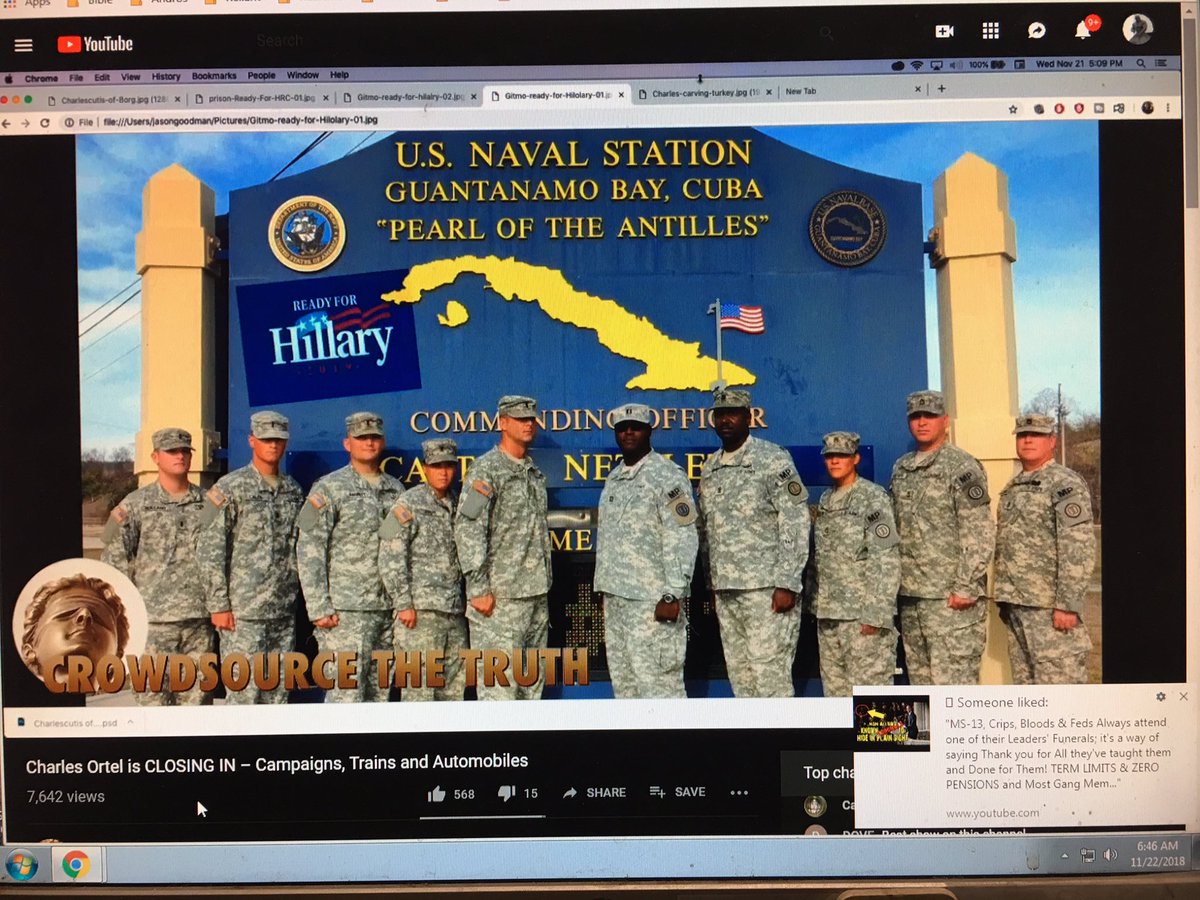
Task: Open the Windows Start menu
Action: 22,864
